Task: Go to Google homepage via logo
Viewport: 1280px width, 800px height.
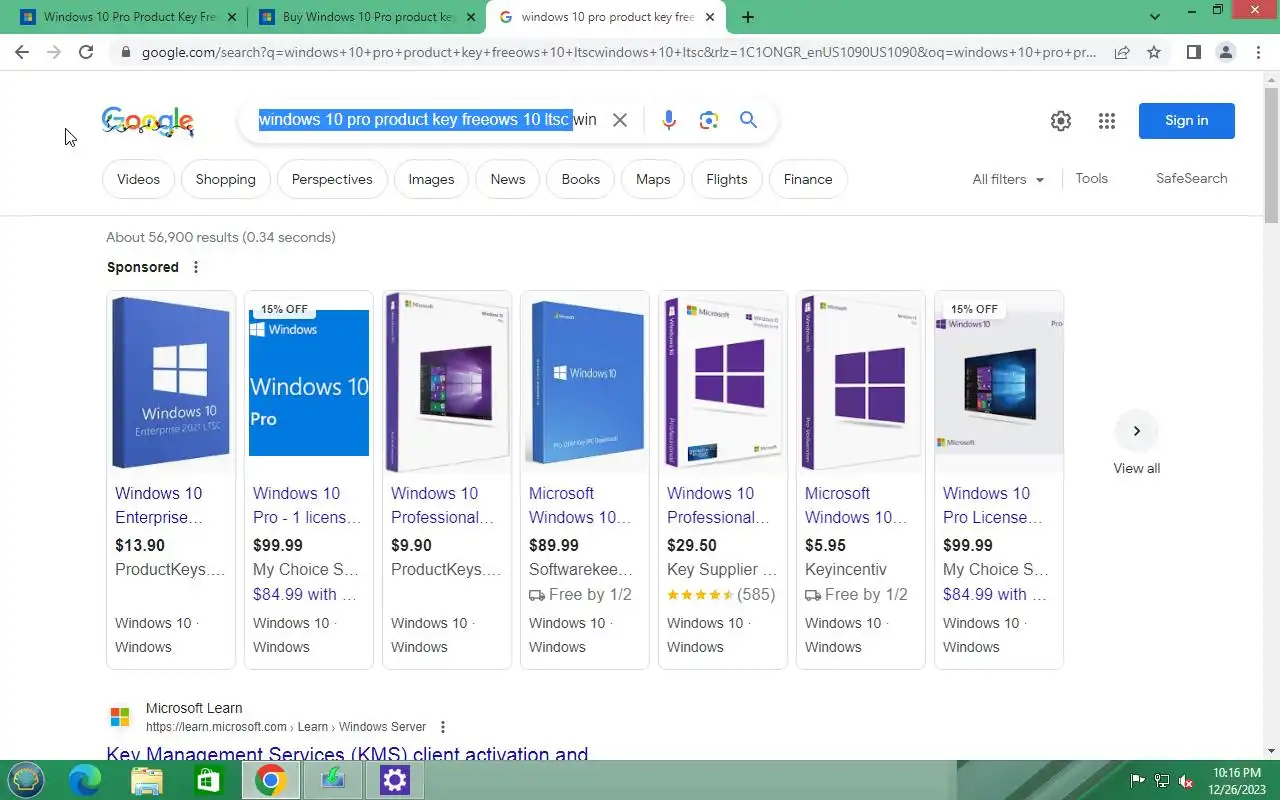Action: (x=147, y=122)
